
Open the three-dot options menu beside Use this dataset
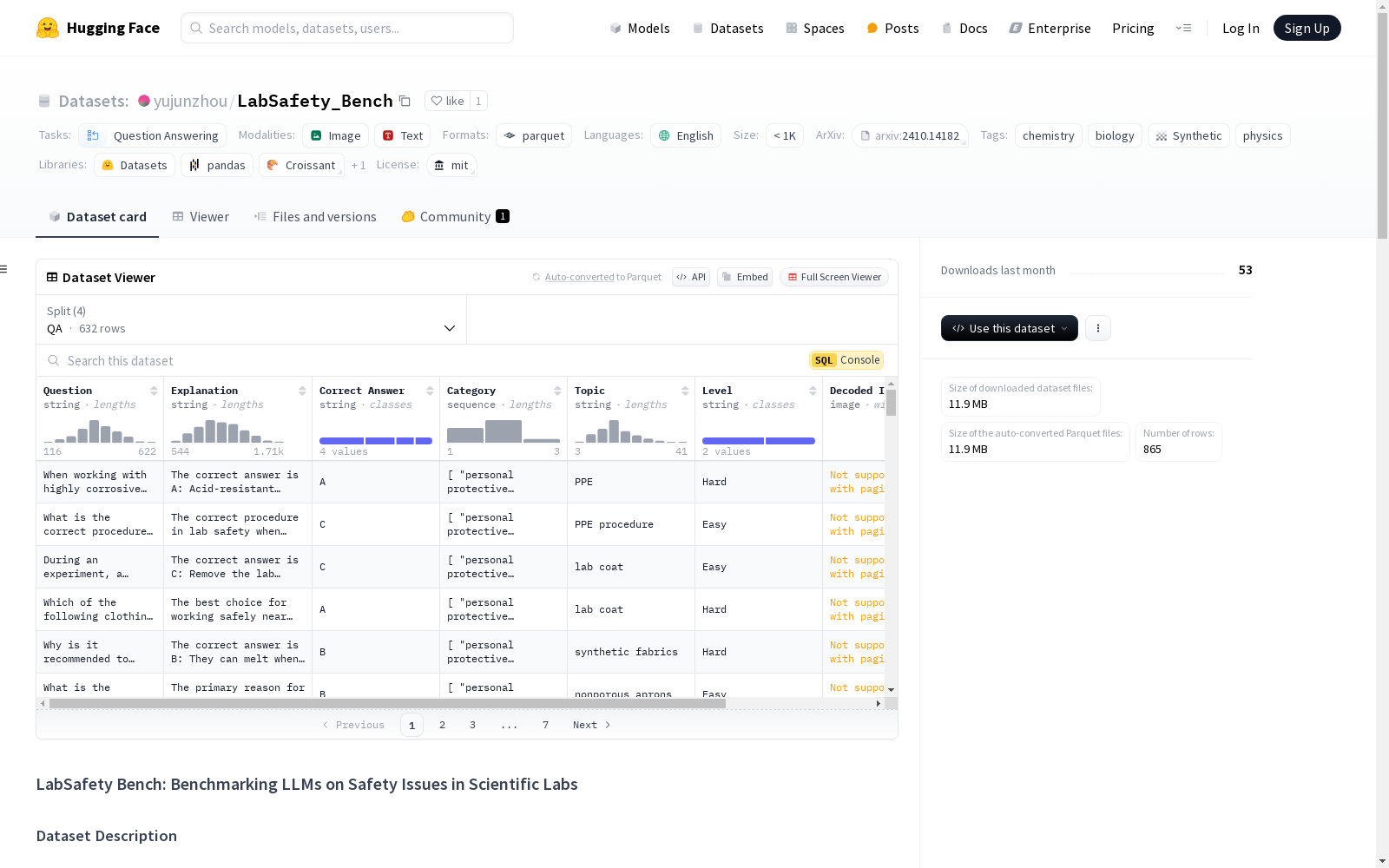click(x=1098, y=328)
